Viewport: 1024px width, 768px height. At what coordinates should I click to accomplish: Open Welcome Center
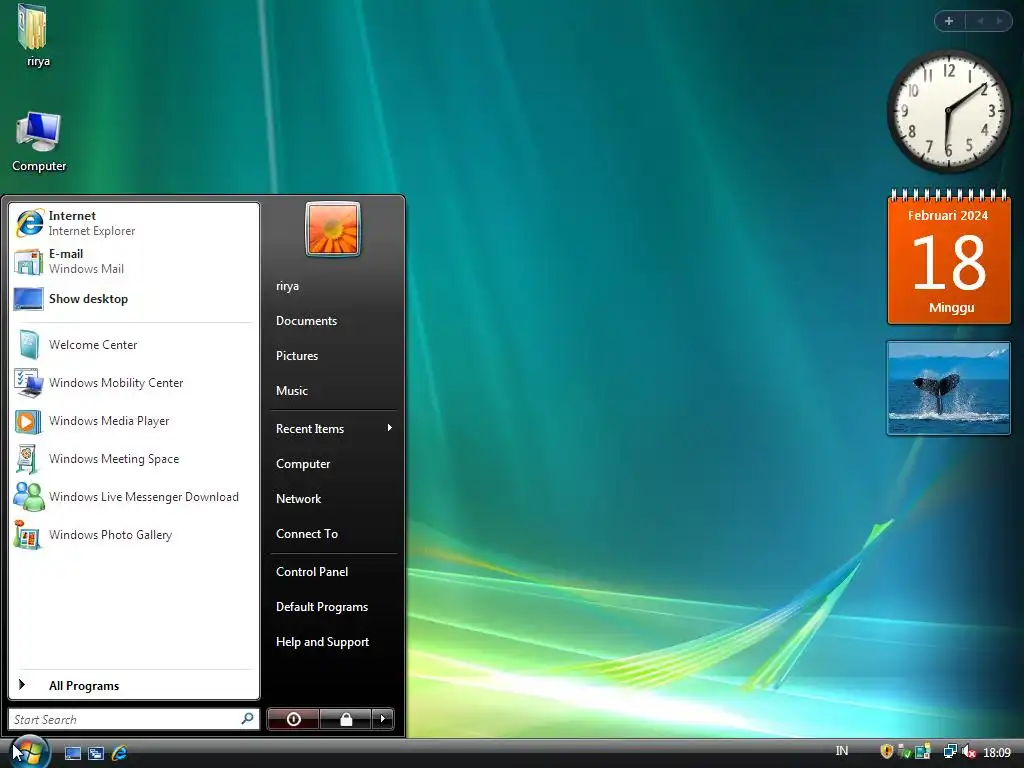click(134, 345)
